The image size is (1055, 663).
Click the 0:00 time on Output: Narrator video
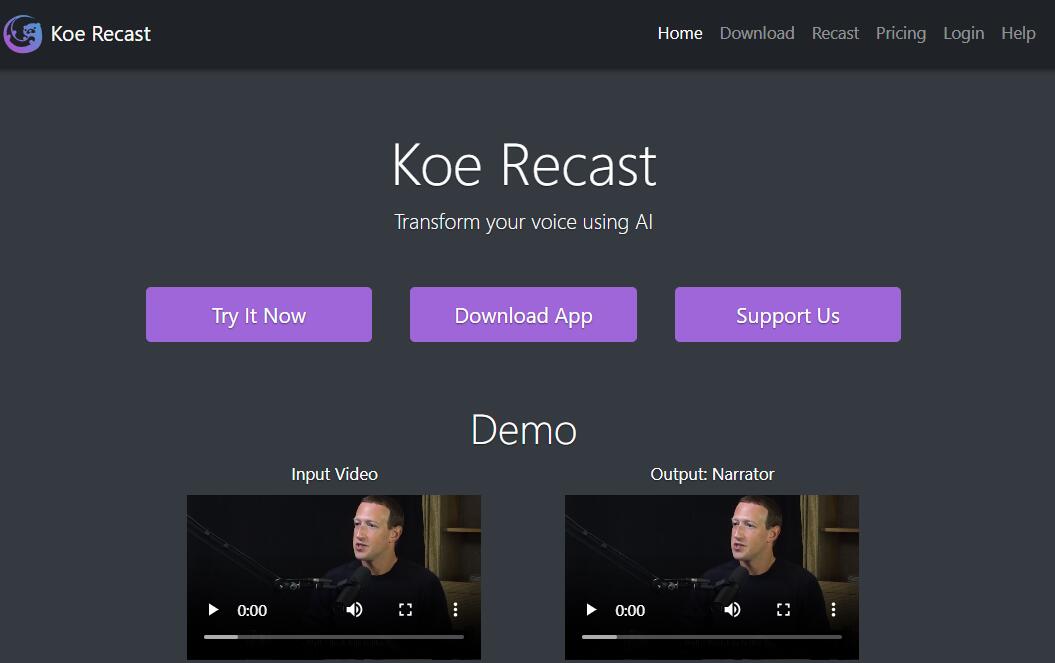pyautogui.click(x=630, y=610)
